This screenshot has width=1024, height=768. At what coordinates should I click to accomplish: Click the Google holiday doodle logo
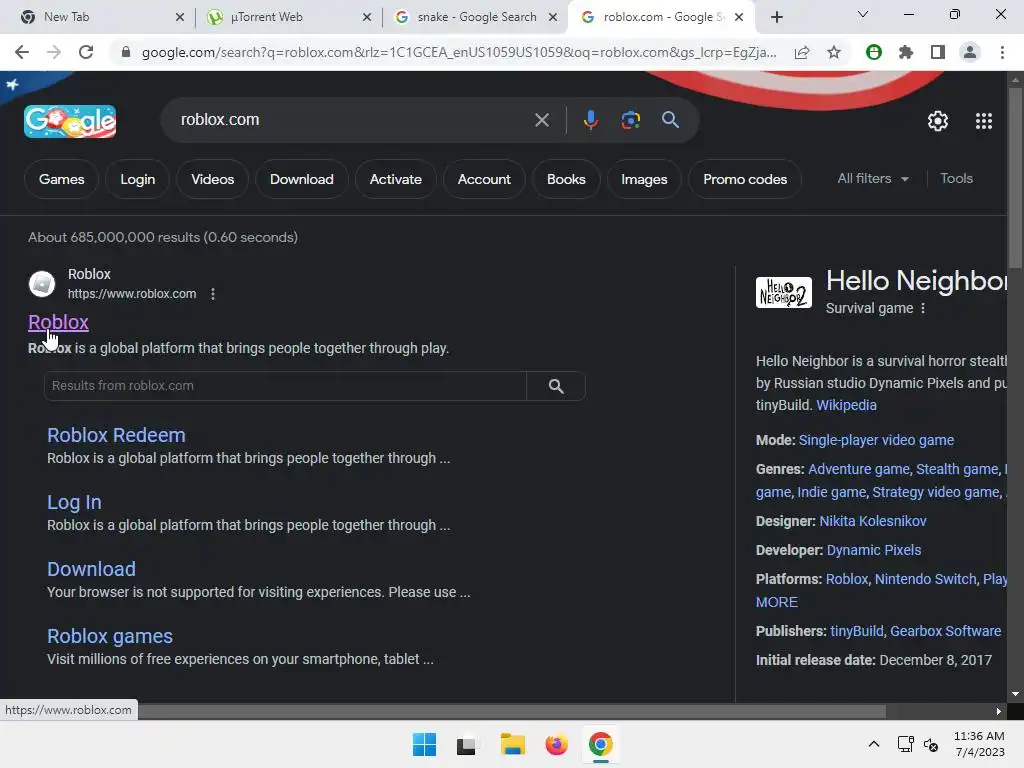[x=70, y=121]
